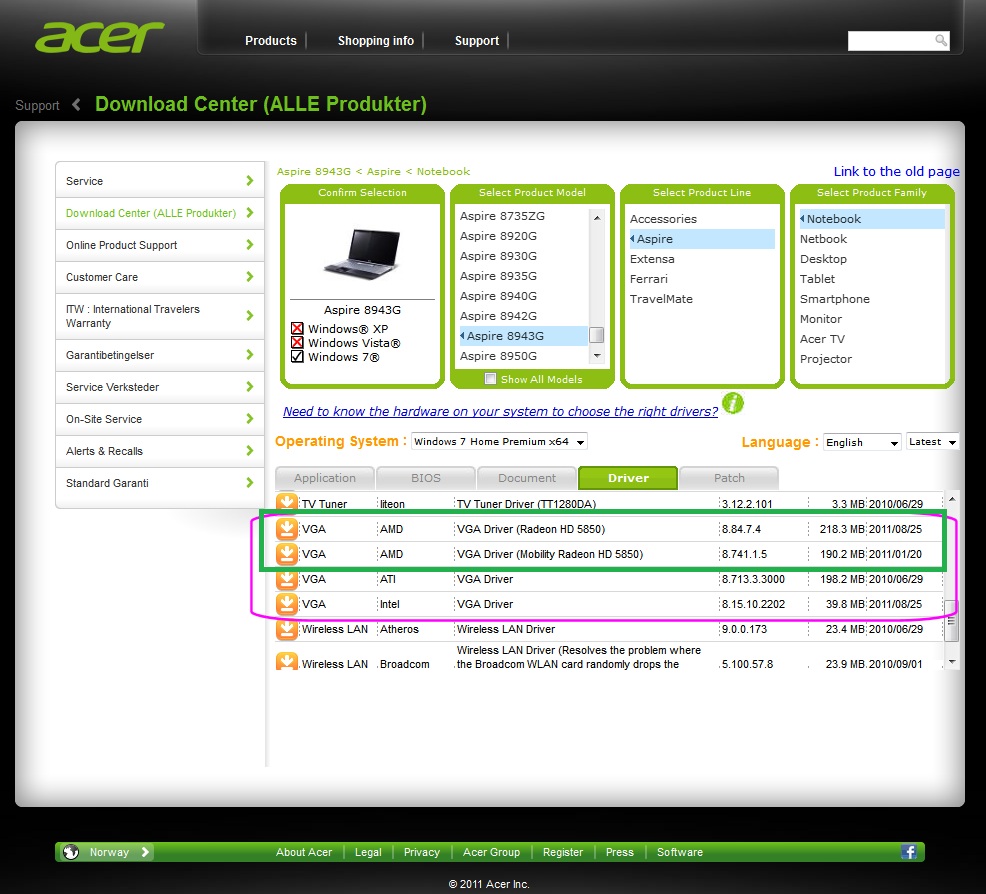Click the arrow next to Norway
Screen dimensions: 986x894
click(x=145, y=852)
